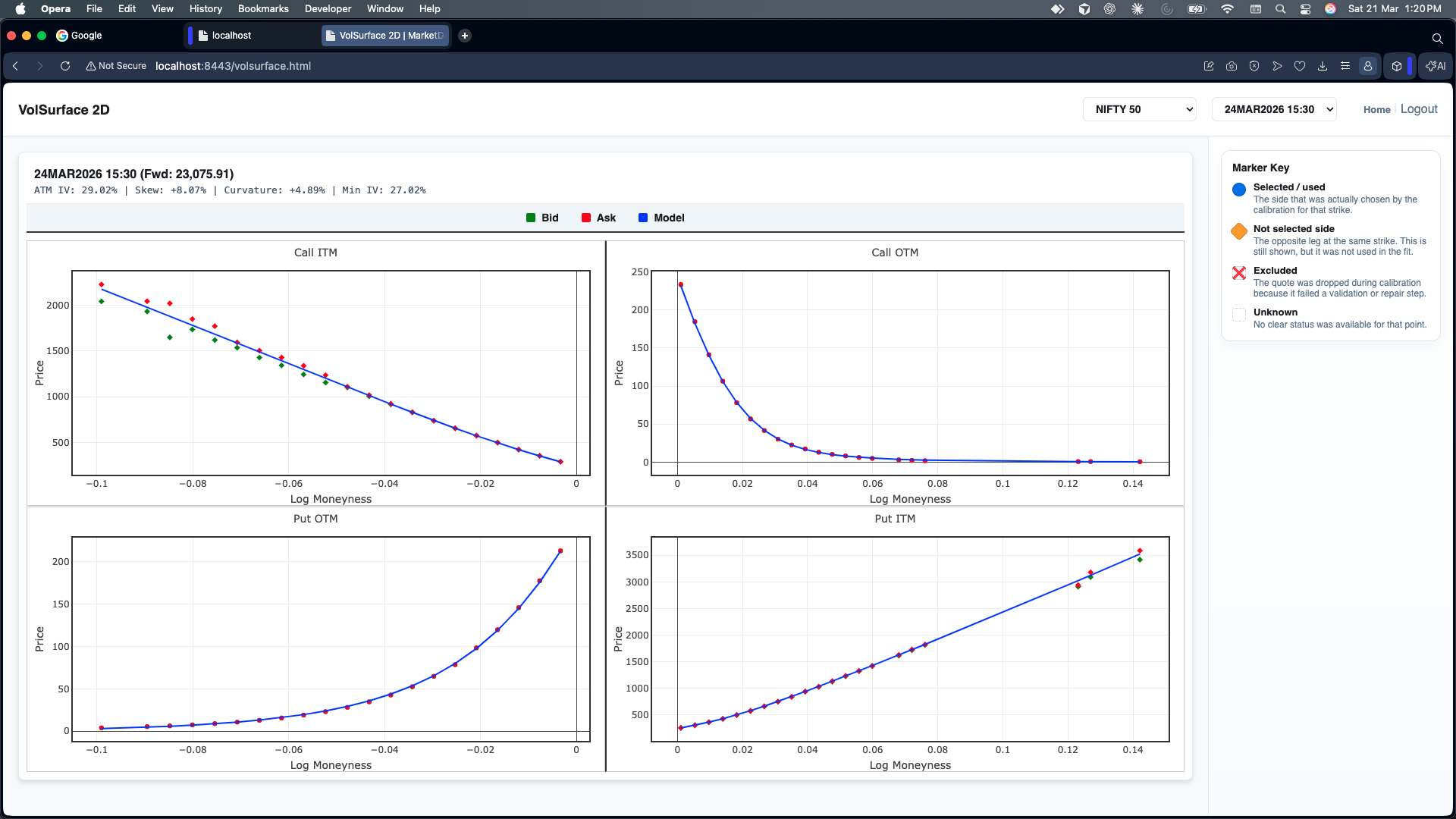Click the snapshot camera icon in address bar
The image size is (1456, 819).
[1232, 66]
